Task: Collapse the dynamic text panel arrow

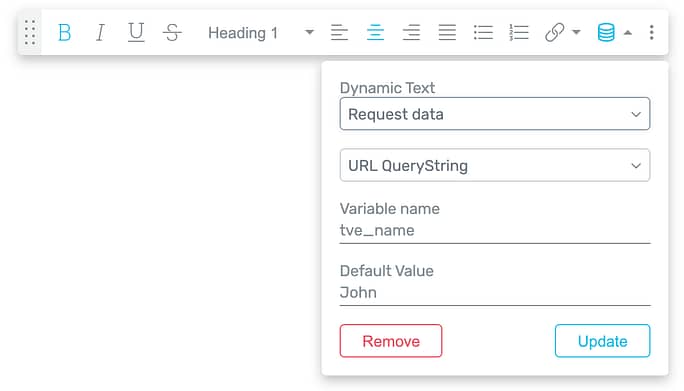Action: point(628,32)
